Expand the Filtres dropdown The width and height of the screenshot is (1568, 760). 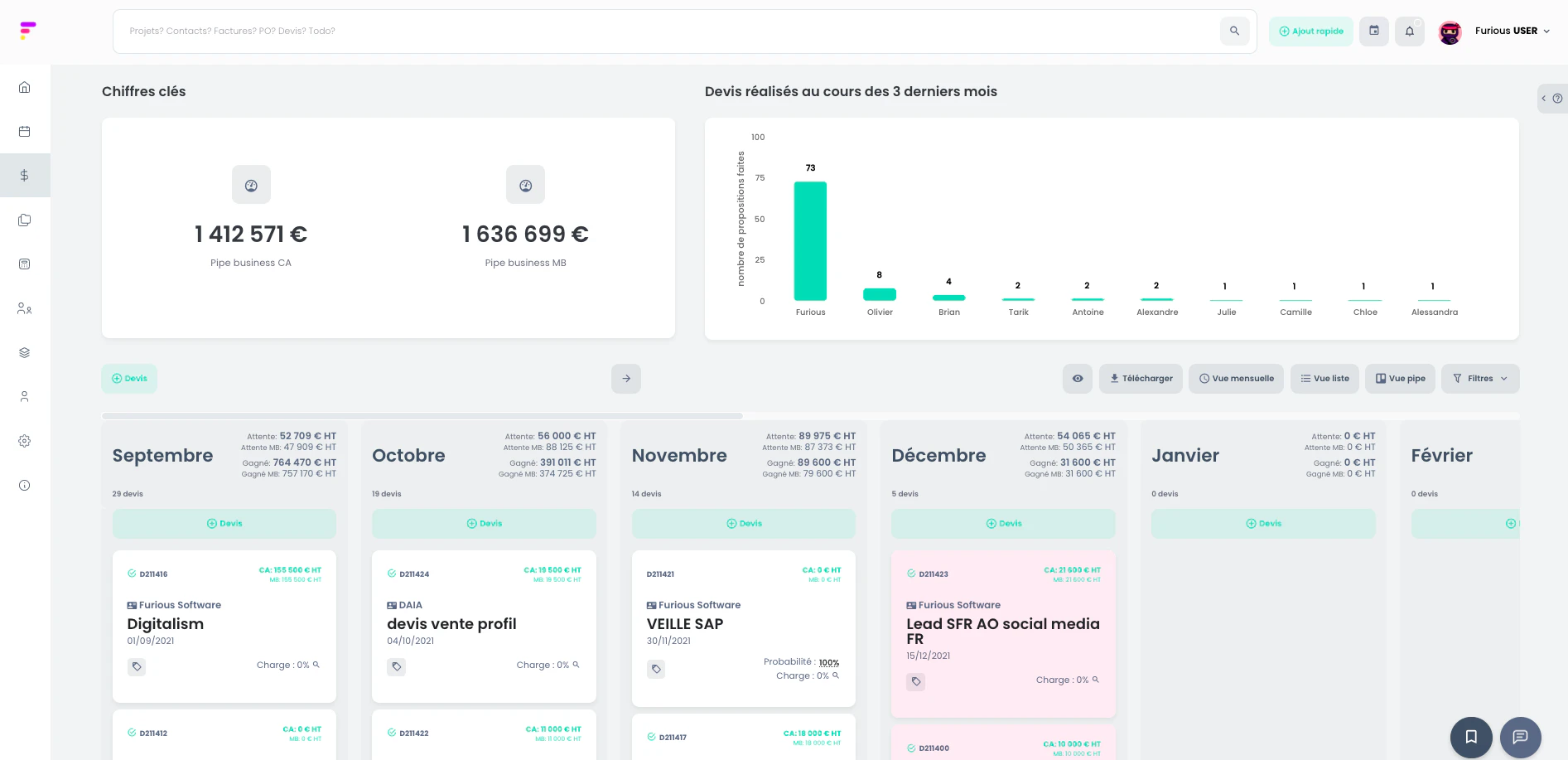coord(1479,379)
